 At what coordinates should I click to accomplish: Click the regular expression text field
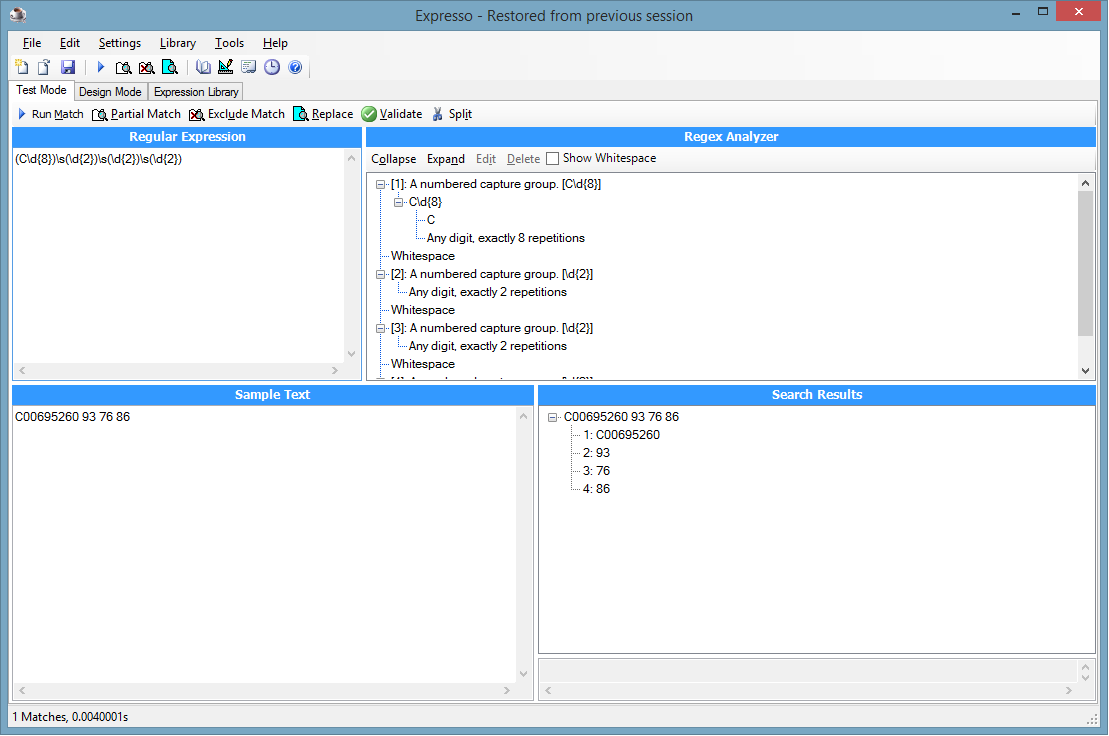178,255
